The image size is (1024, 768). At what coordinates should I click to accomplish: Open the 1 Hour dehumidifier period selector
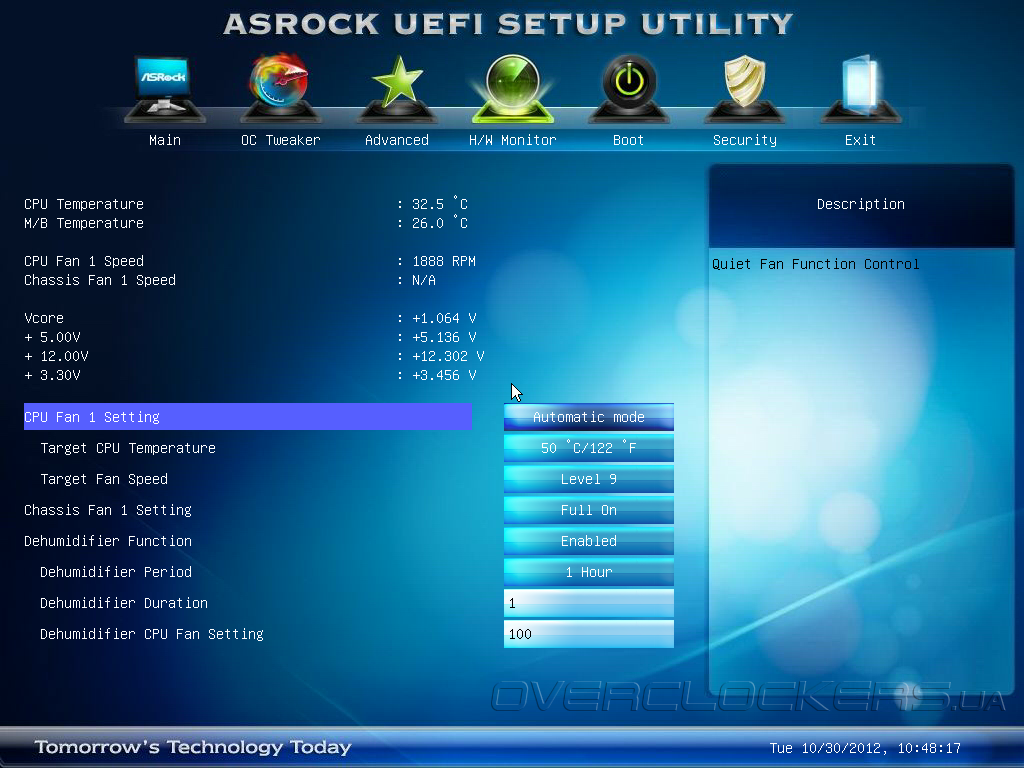coord(588,572)
